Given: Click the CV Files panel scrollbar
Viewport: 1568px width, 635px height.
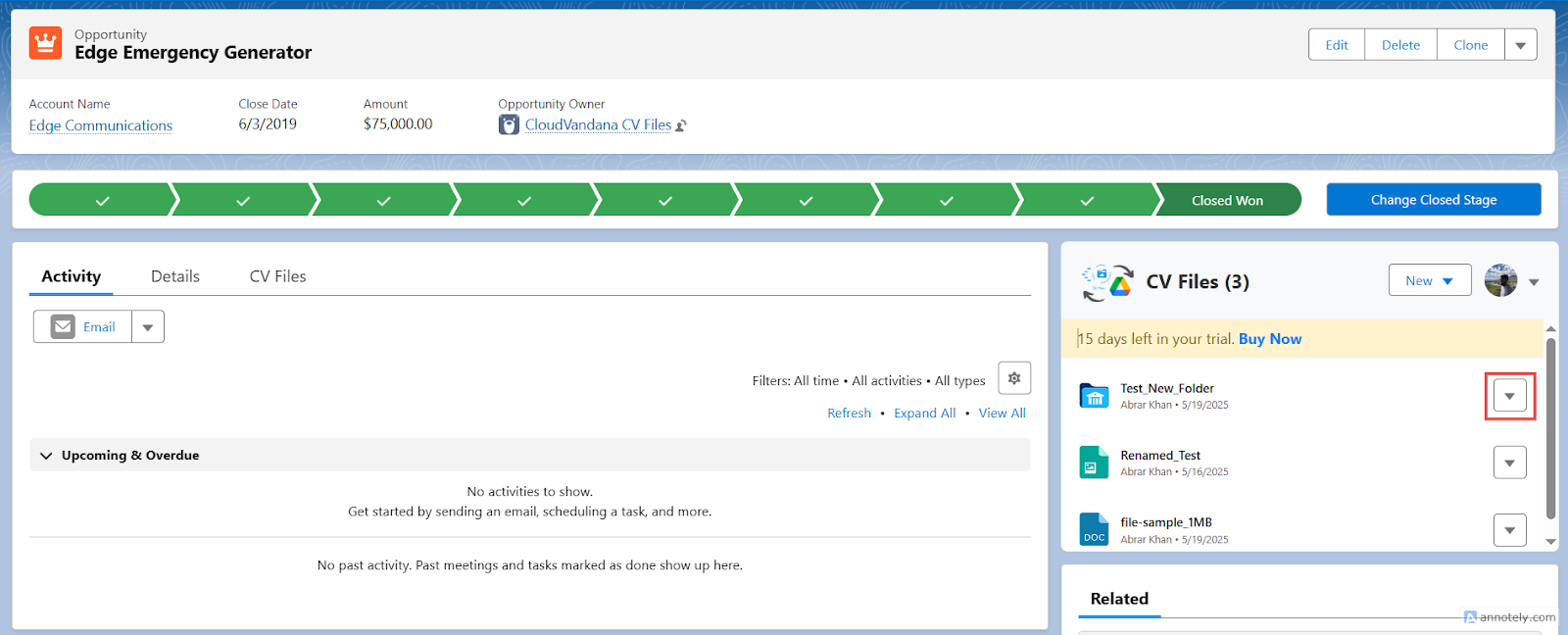Looking at the screenshot, I should point(1550,428).
